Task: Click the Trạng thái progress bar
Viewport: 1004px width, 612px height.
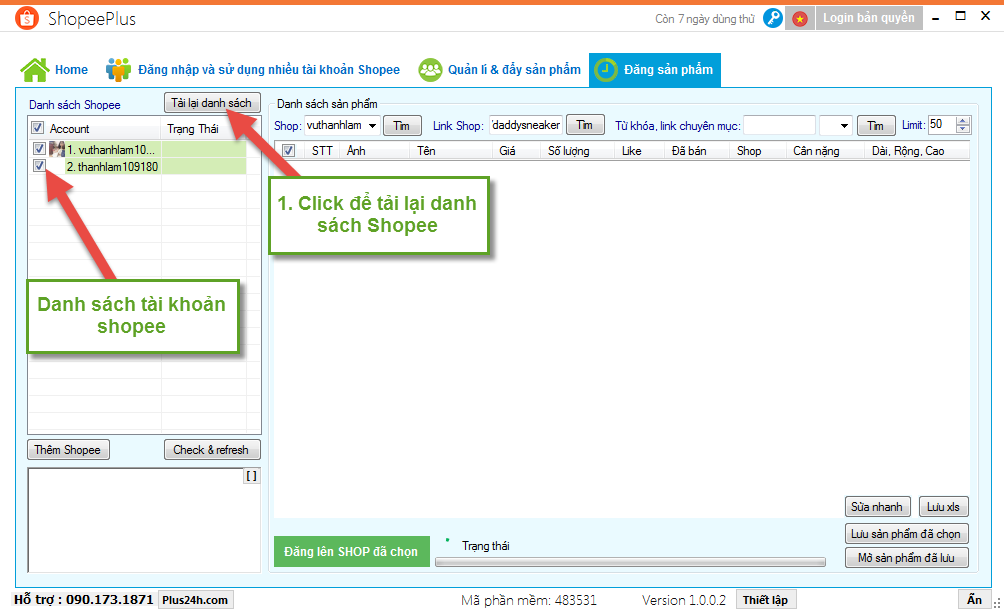Action: pyautogui.click(x=630, y=562)
